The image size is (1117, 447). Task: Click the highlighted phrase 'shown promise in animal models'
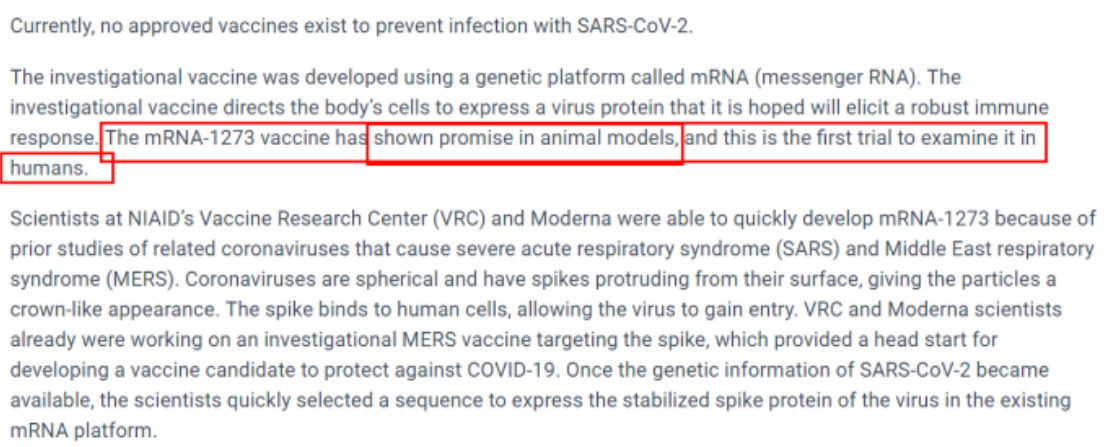coord(526,138)
